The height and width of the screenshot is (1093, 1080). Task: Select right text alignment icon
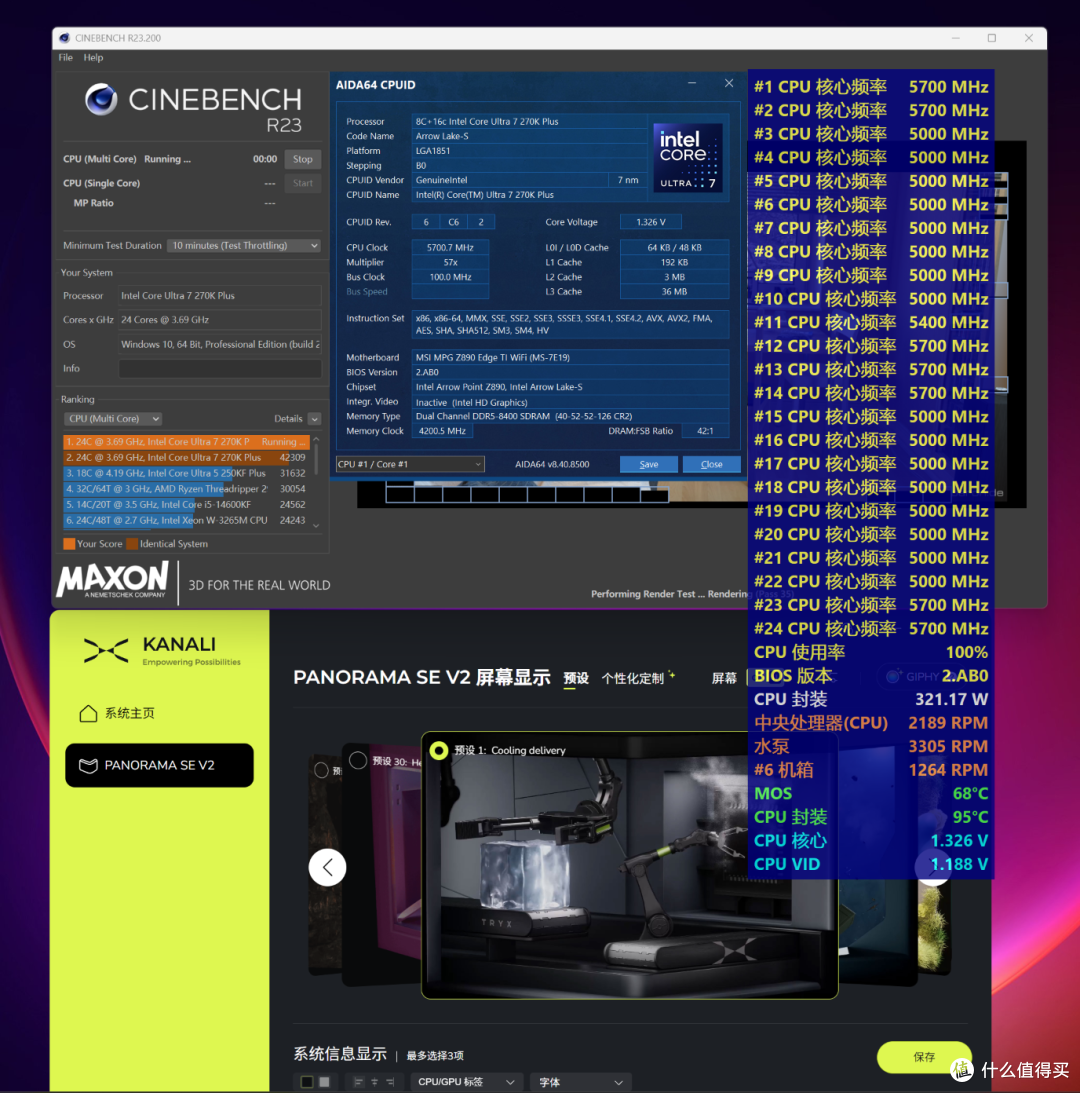click(x=390, y=1082)
